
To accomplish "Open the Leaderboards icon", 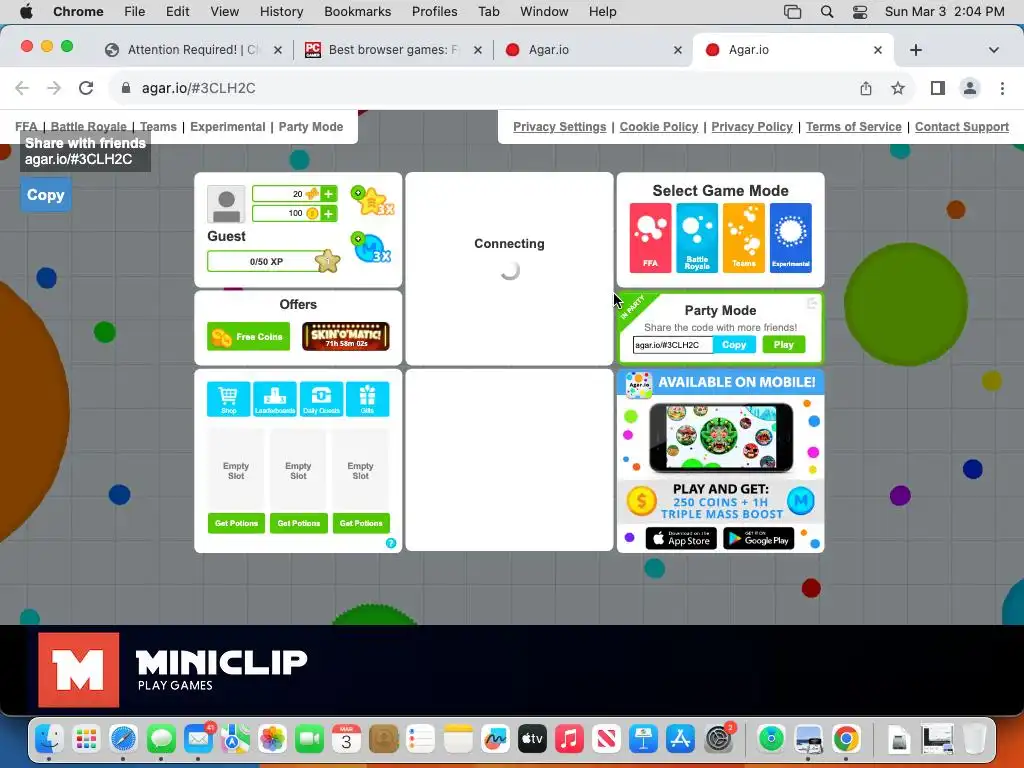I will (275, 398).
